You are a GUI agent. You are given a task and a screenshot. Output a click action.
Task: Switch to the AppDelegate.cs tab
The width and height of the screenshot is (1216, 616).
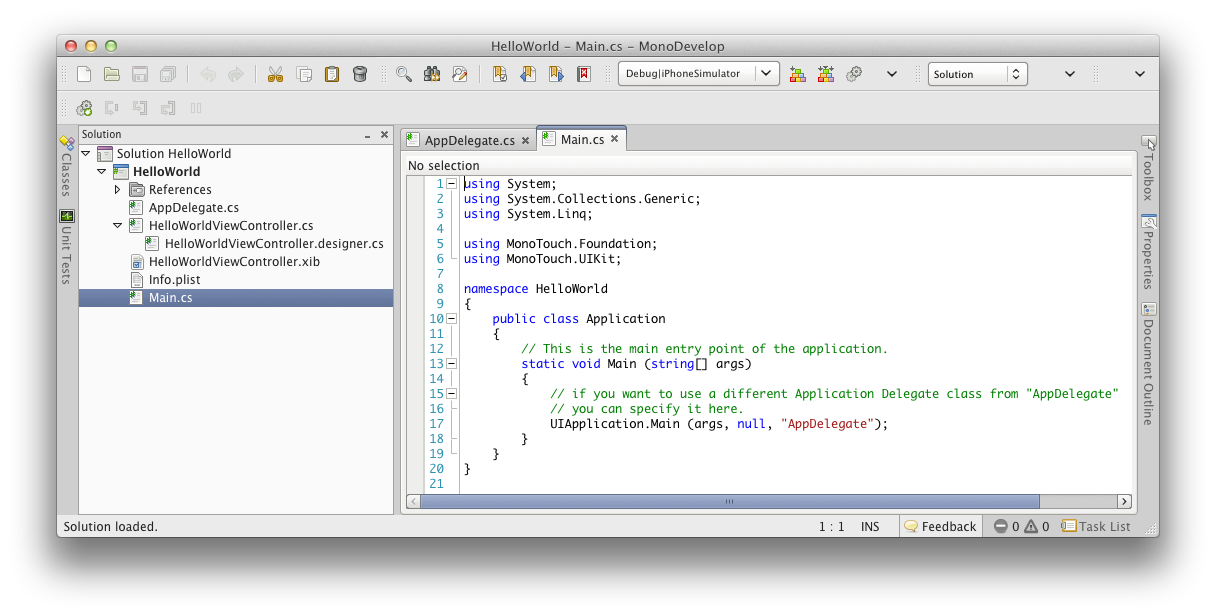click(x=467, y=140)
